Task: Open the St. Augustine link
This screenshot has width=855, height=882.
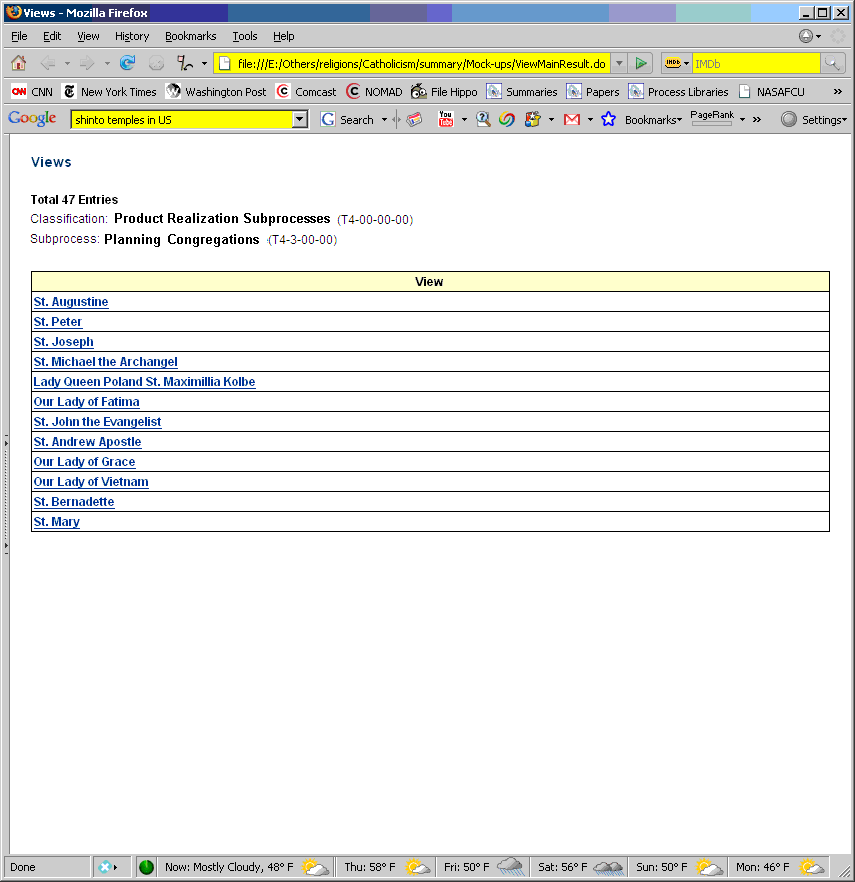Action: pos(71,302)
